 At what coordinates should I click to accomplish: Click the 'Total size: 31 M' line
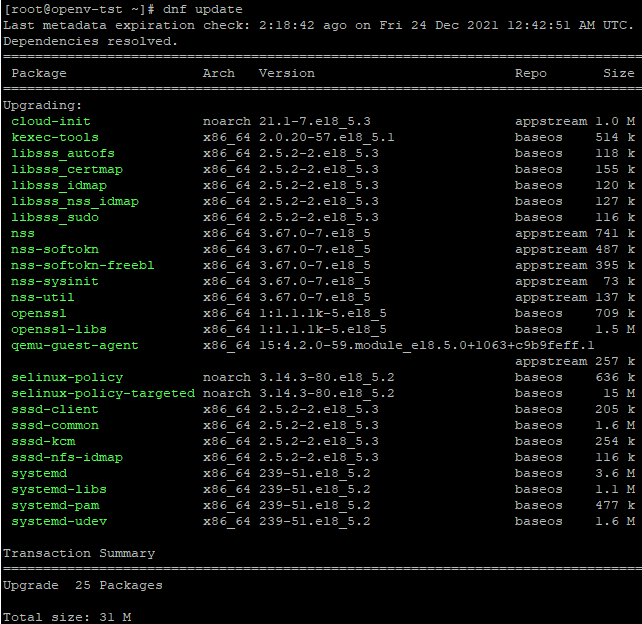(x=67, y=617)
